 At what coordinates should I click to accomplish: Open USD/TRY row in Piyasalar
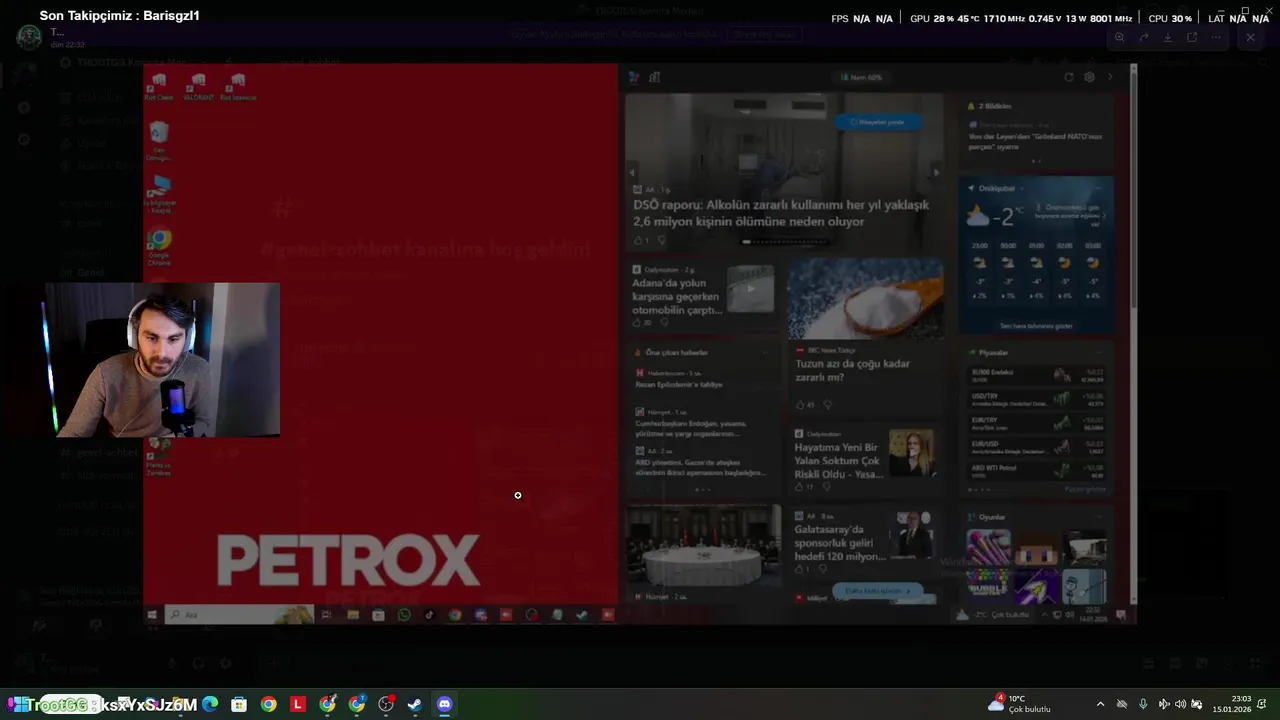[1037, 399]
